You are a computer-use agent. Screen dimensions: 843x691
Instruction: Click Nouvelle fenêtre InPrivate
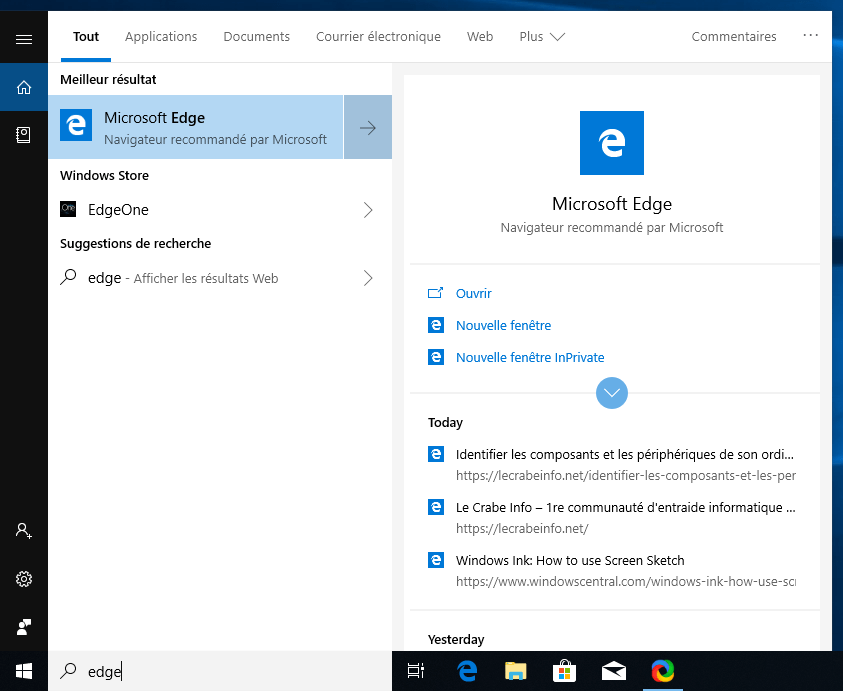click(530, 357)
